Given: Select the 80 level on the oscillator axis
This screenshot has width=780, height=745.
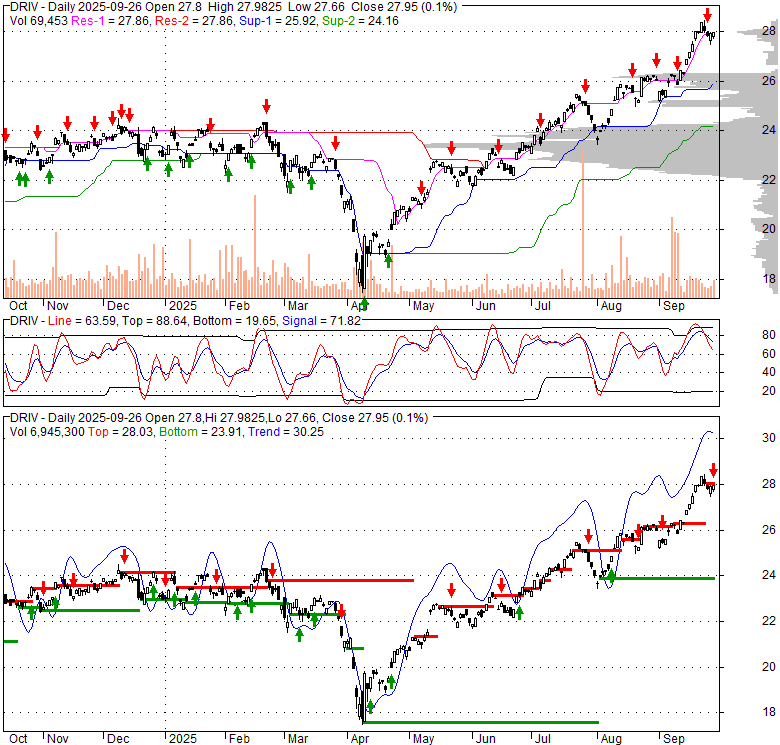Looking at the screenshot, I should [x=769, y=335].
